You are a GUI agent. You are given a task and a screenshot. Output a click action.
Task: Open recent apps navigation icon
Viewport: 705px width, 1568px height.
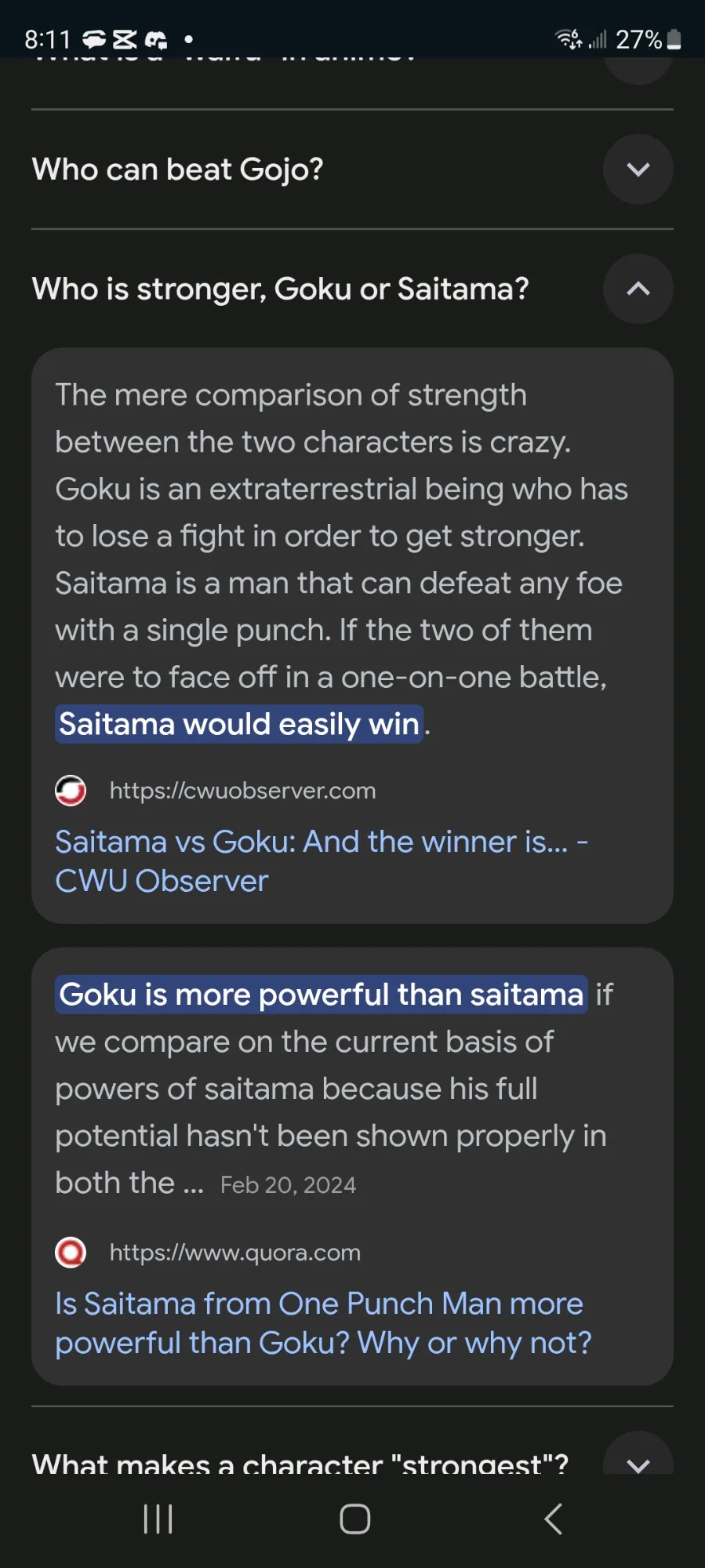pos(158,1519)
